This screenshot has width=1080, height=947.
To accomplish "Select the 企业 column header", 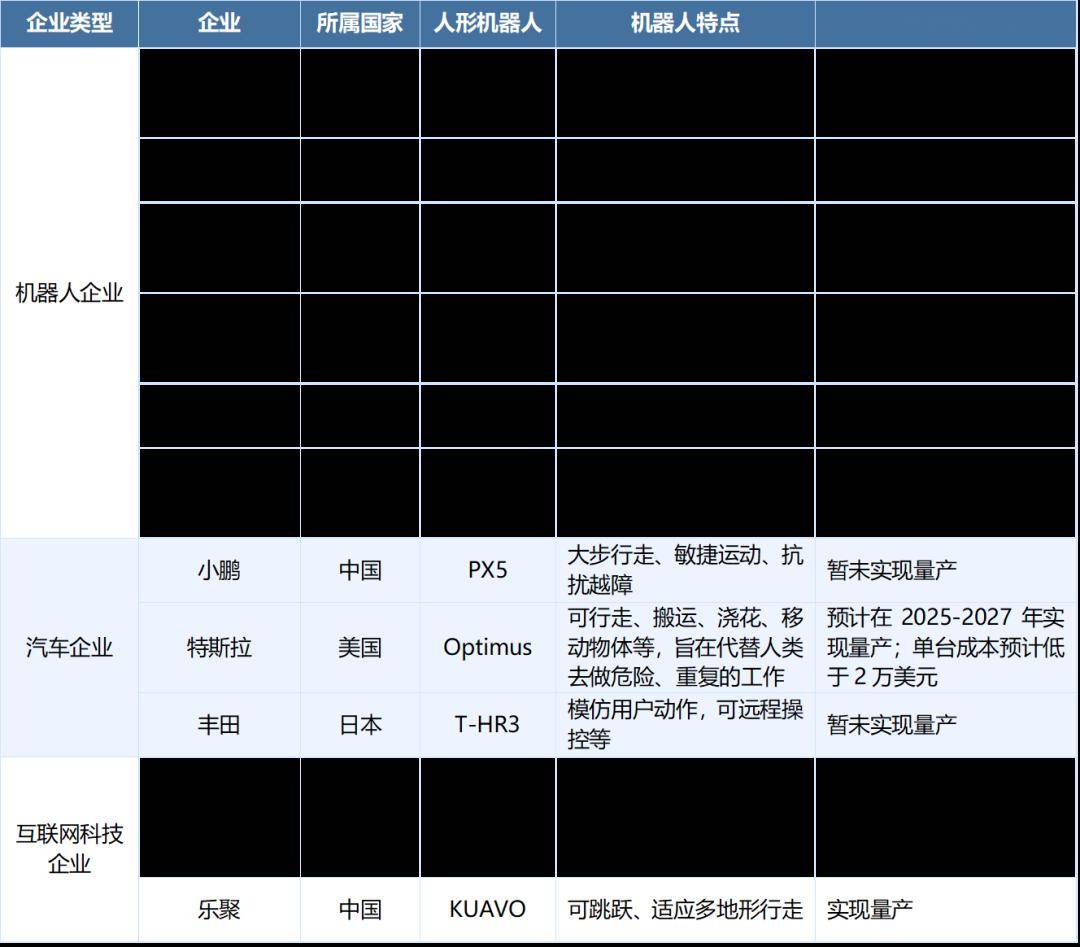I will [219, 23].
